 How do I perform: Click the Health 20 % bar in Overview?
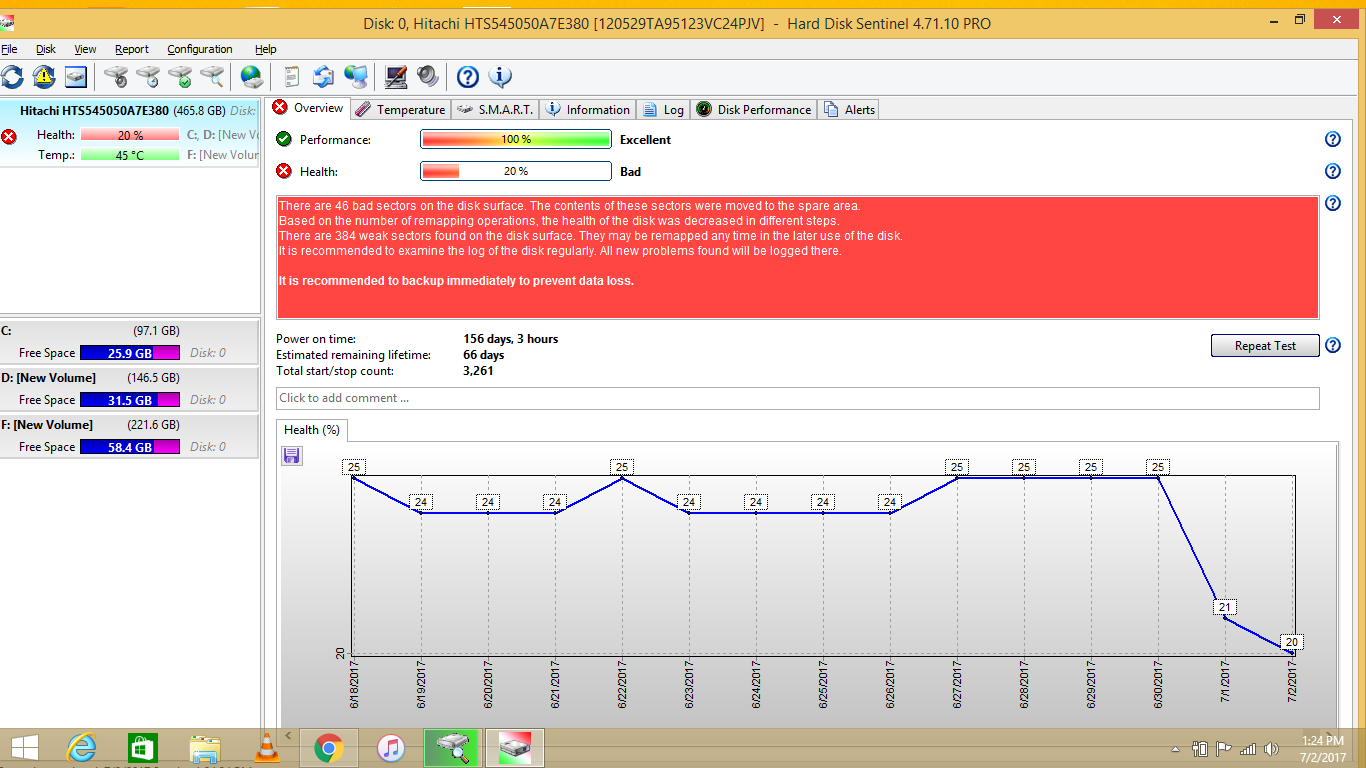(x=516, y=171)
